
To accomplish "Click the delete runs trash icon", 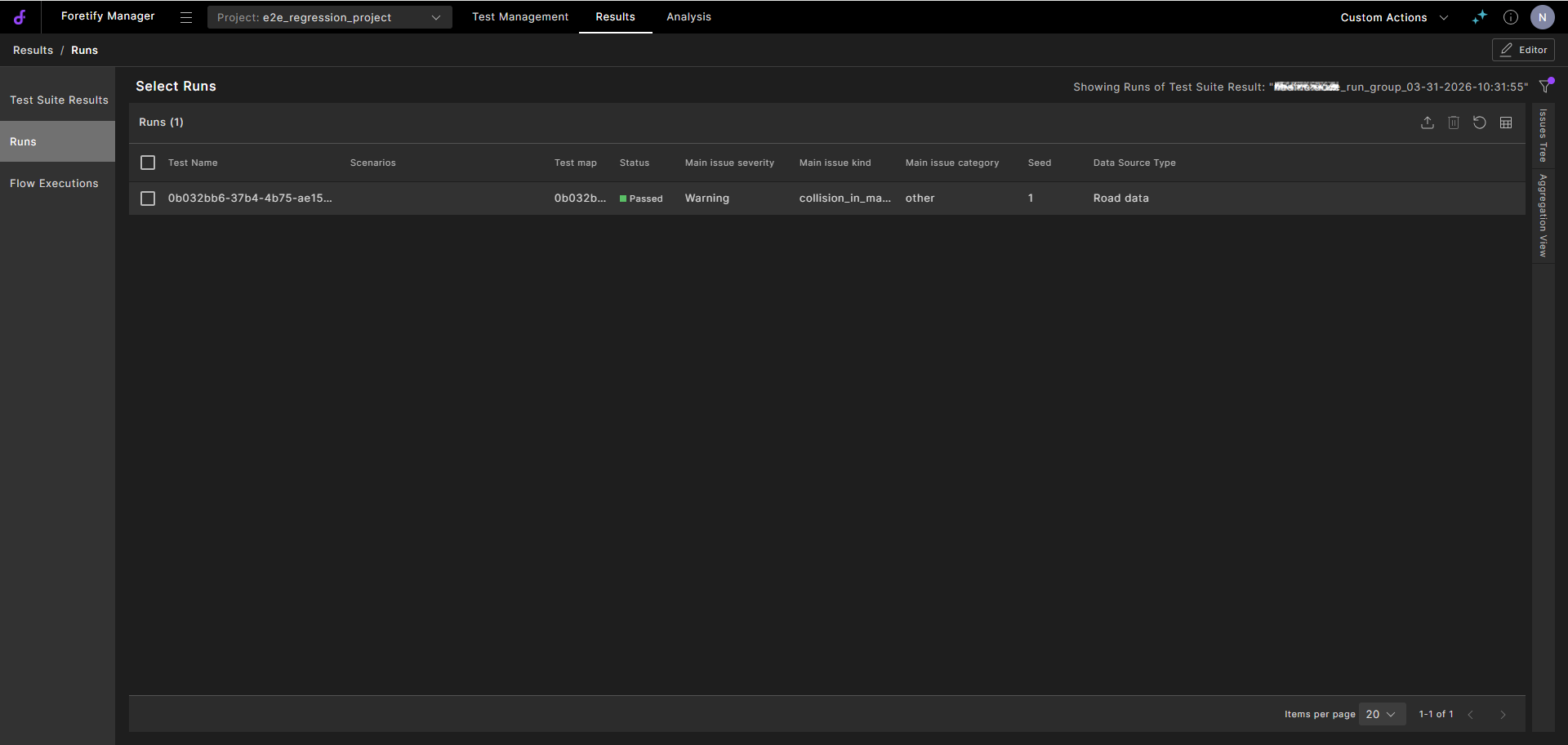I will [x=1454, y=123].
